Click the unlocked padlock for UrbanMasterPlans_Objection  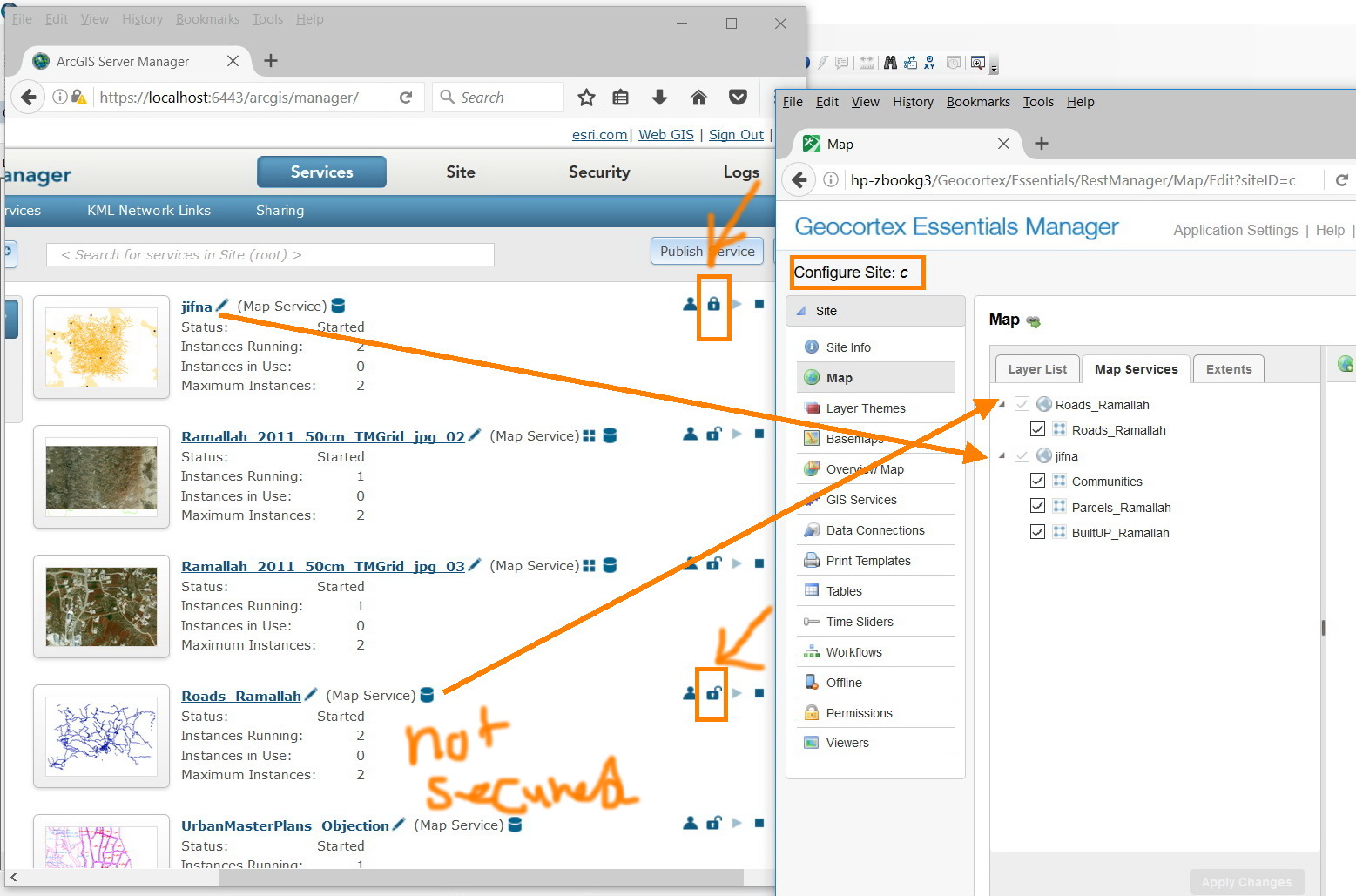(713, 823)
